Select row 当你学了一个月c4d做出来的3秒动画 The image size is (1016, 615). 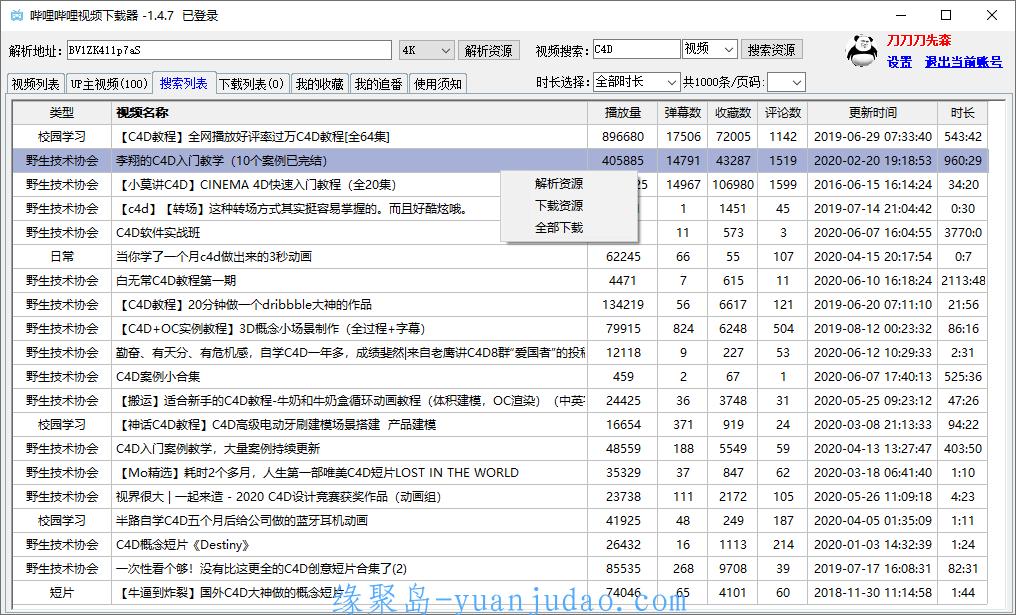pyautogui.click(x=500, y=257)
